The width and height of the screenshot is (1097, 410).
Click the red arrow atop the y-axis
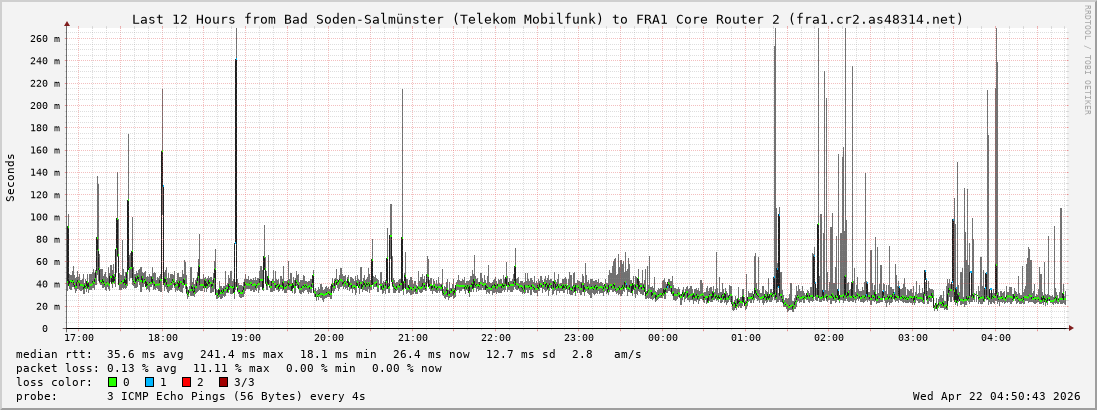pos(67,22)
